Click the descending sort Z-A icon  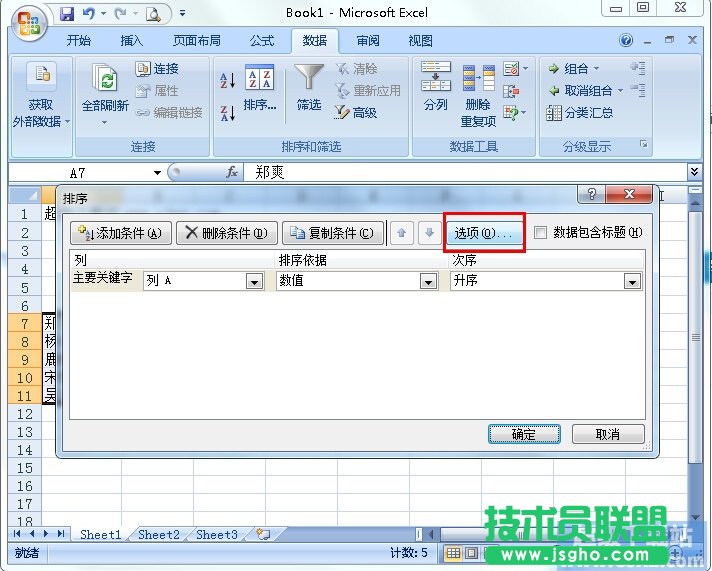coord(227,112)
